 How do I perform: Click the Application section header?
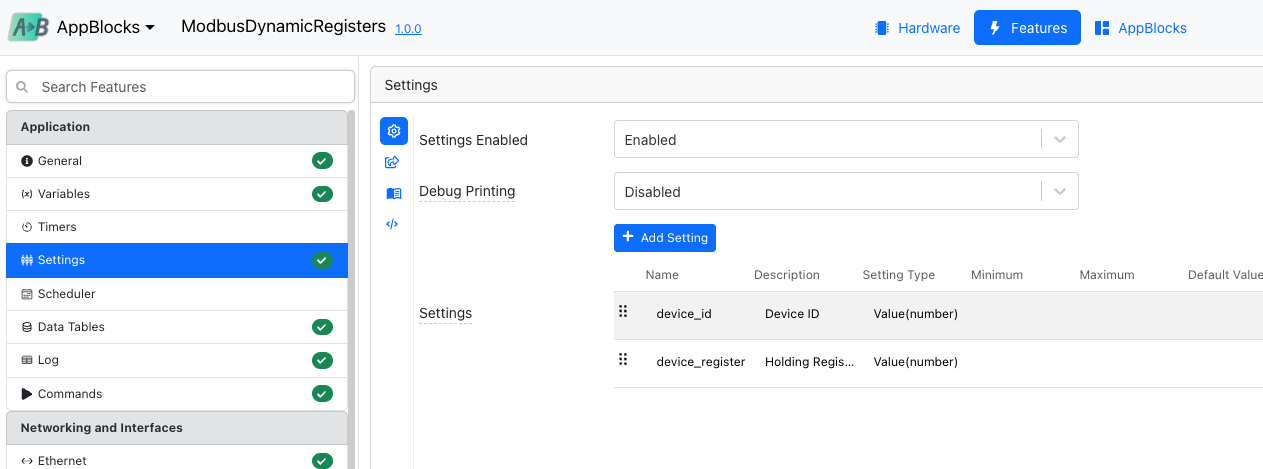click(x=177, y=127)
